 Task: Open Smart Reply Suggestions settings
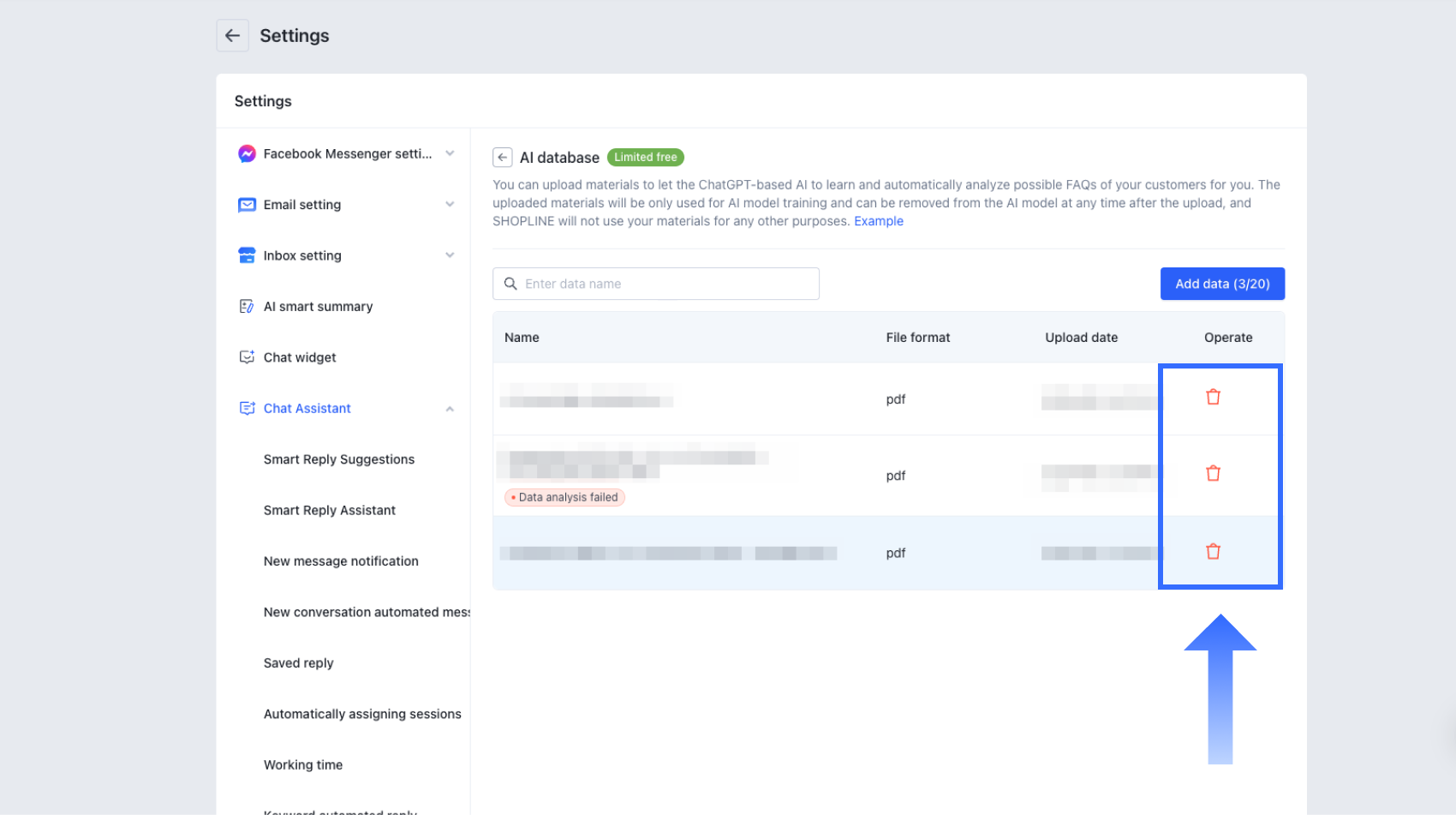[339, 459]
